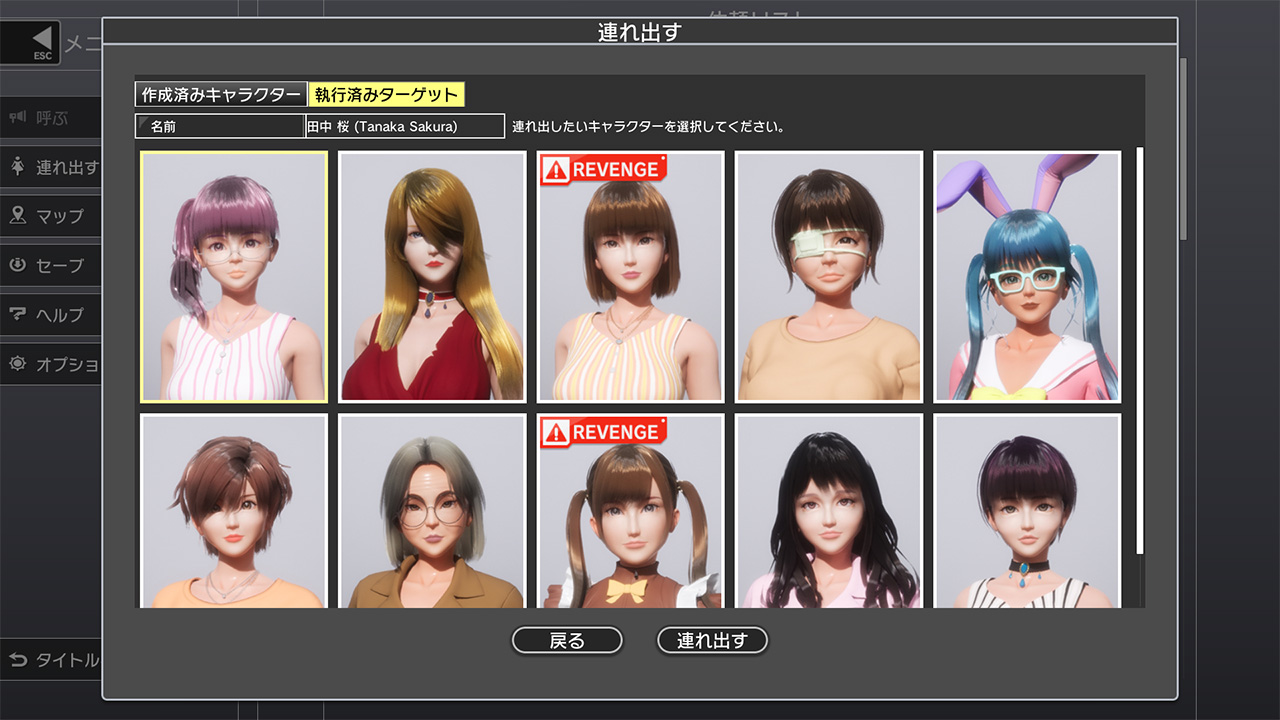This screenshot has height=720, width=1280.
Task: Click the help icon beside ヘルプ
Action: [18, 314]
